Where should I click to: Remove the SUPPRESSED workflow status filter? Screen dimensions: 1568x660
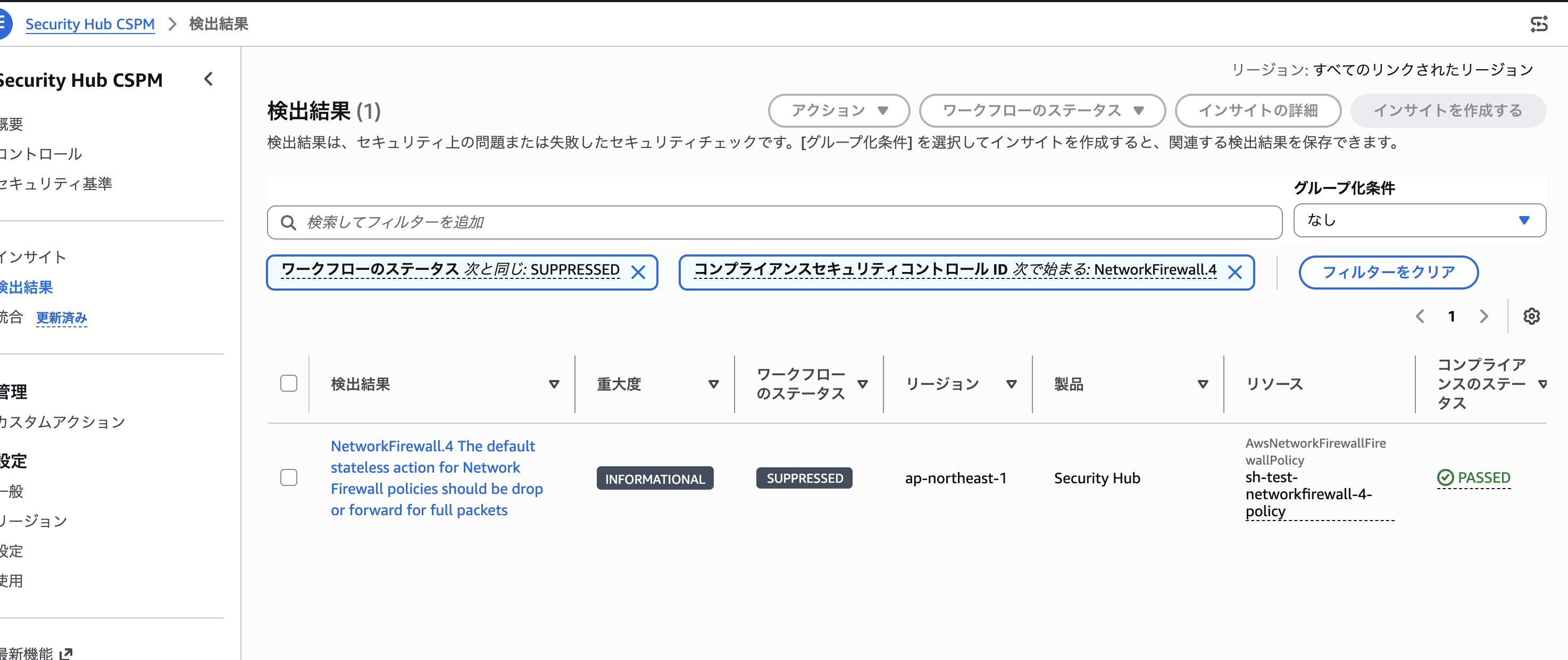[638, 272]
